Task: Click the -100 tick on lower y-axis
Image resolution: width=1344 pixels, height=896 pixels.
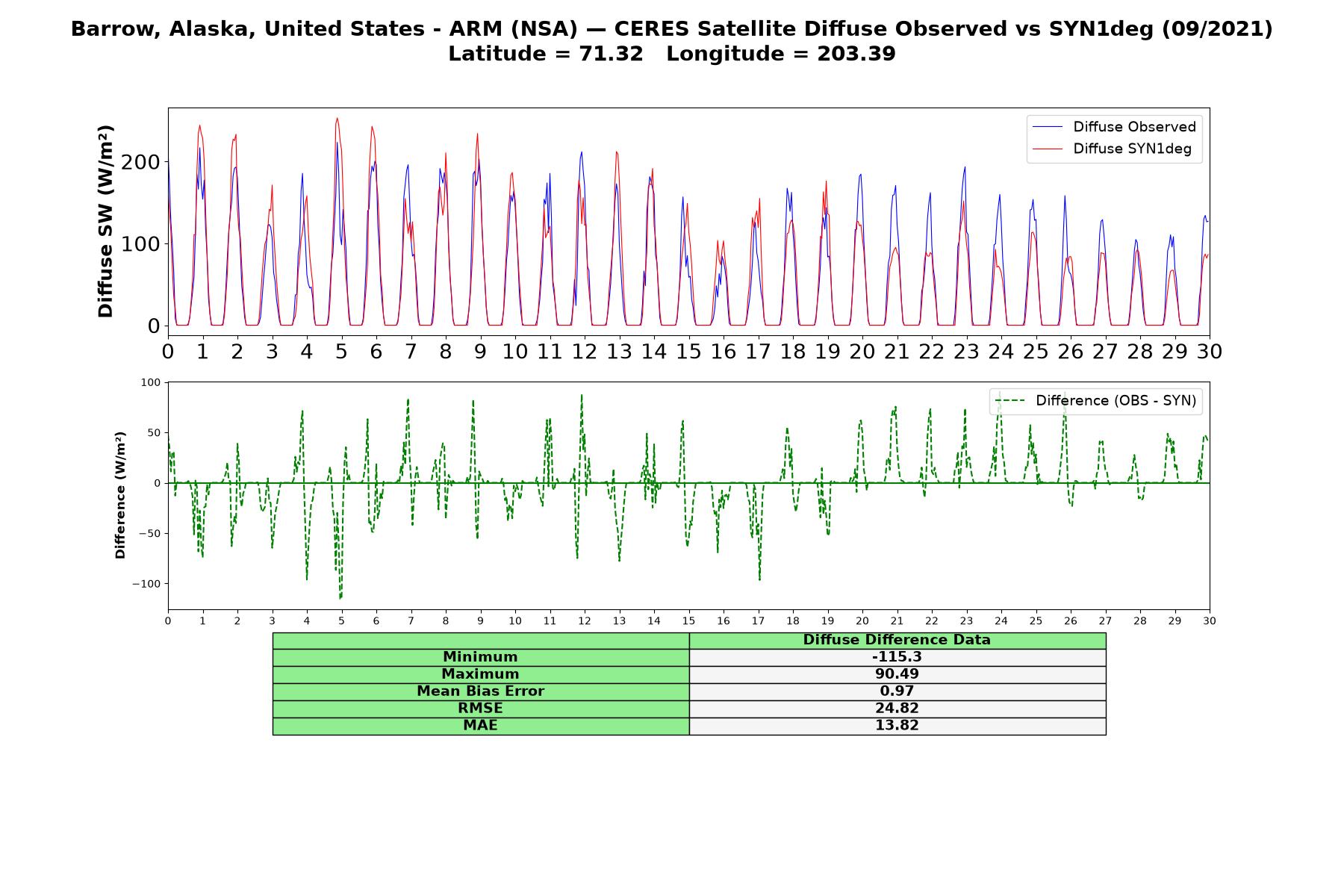Action: pos(146,584)
